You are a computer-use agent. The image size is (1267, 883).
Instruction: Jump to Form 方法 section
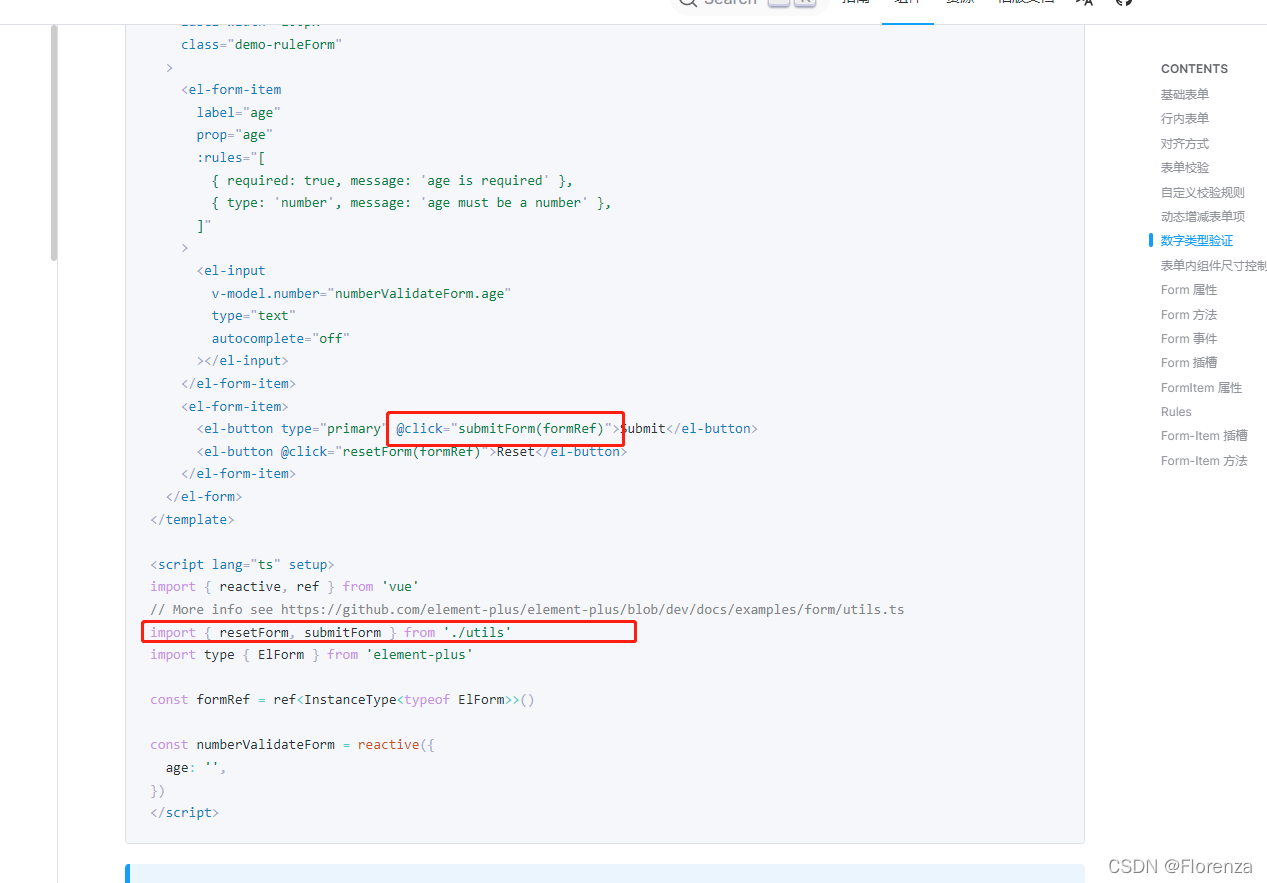point(1188,315)
